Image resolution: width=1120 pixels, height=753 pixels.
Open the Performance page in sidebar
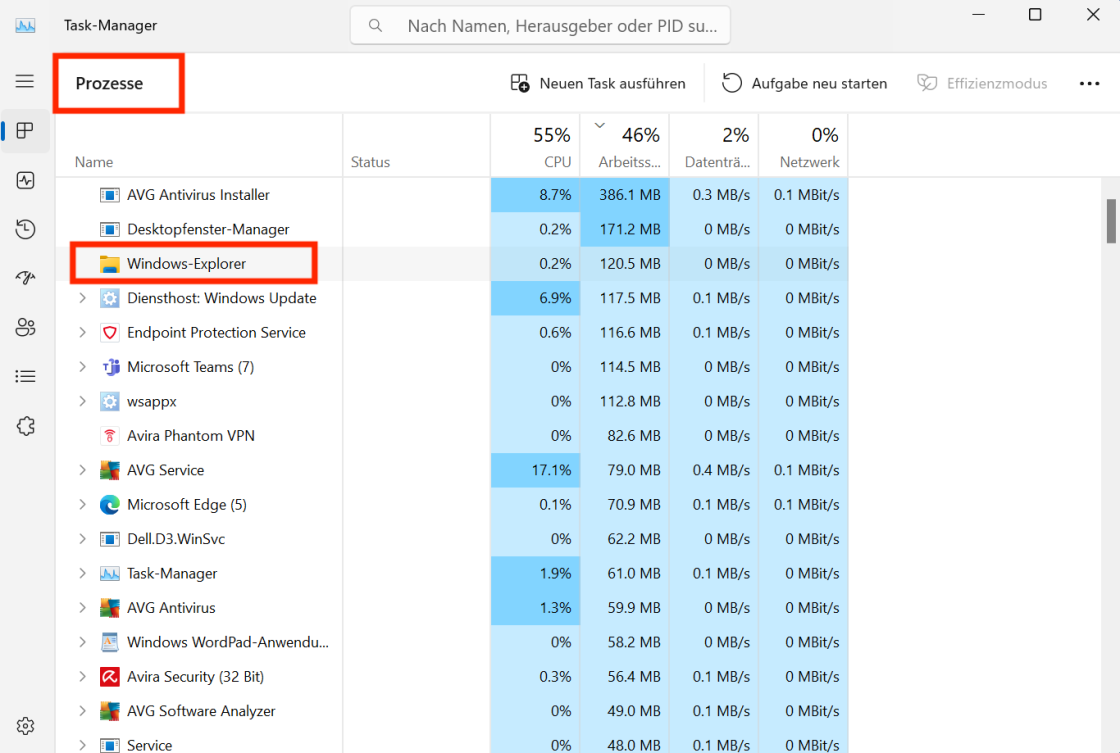[26, 180]
